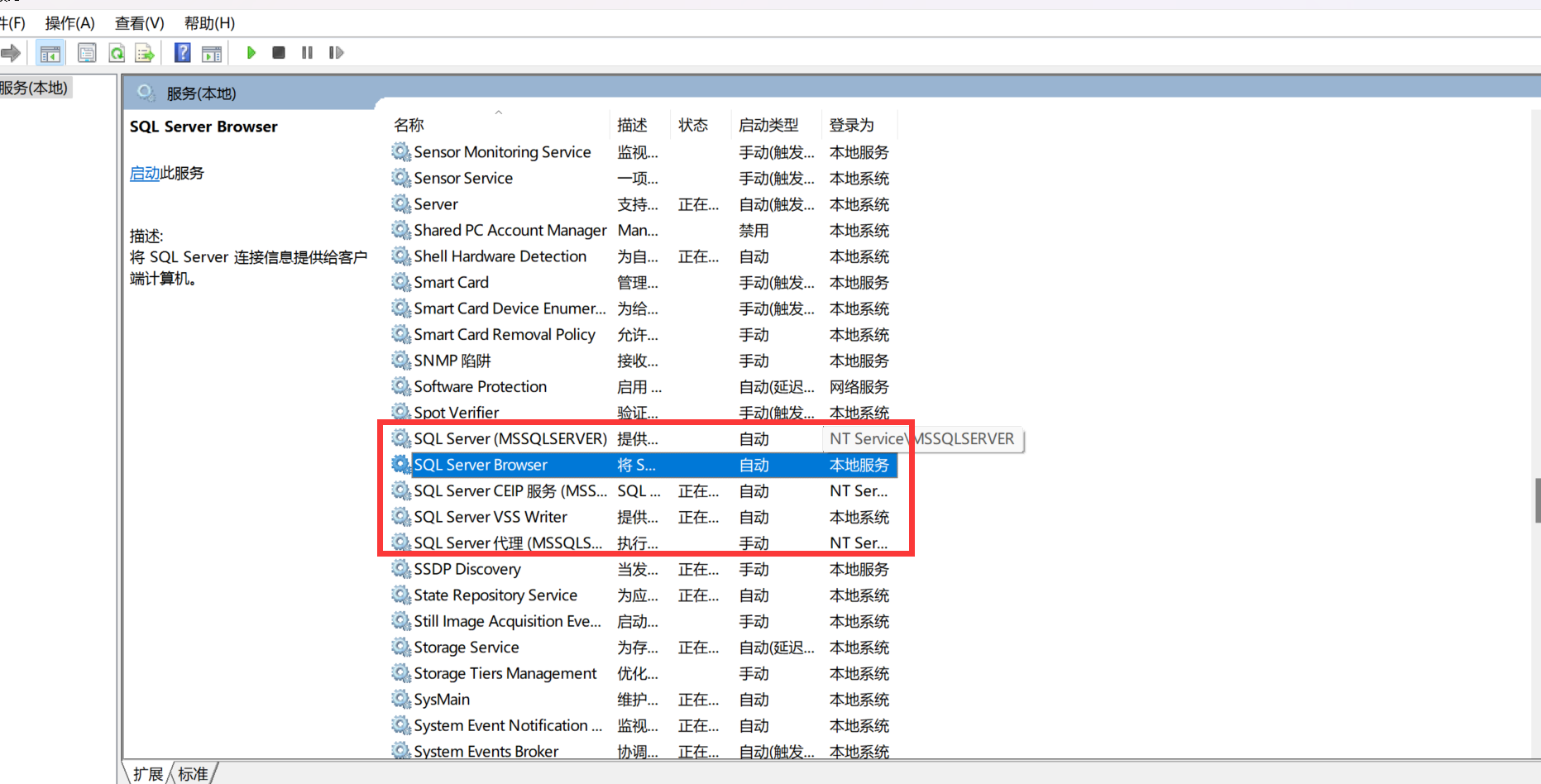Toggle the show/hide console tree icon
The width and height of the screenshot is (1541, 784).
click(50, 53)
